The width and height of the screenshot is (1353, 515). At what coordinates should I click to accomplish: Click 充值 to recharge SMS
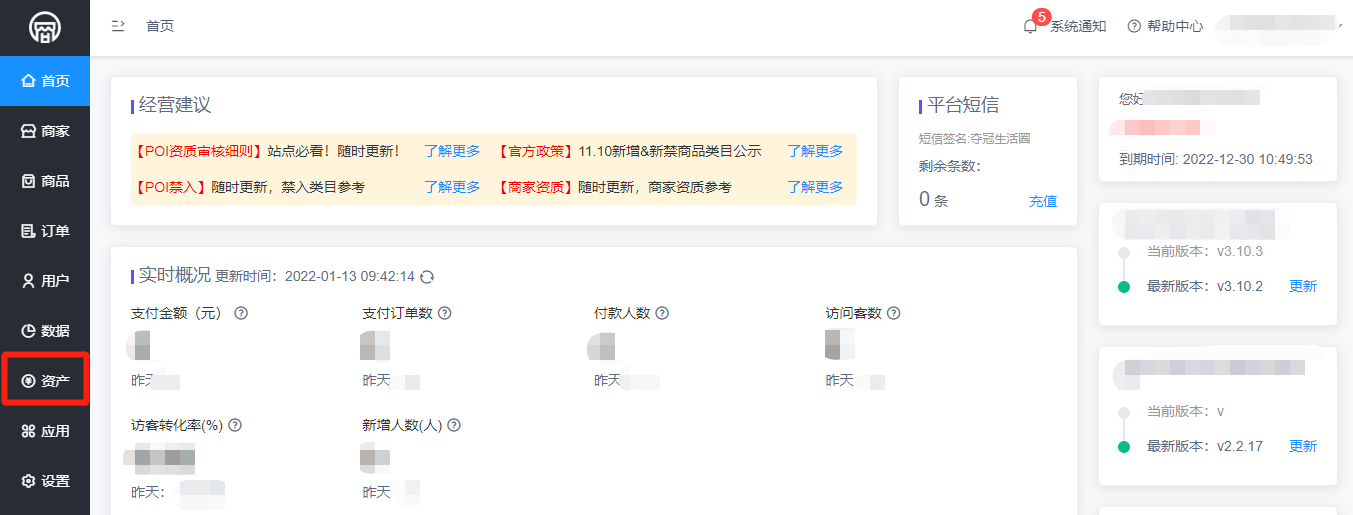[x=1043, y=201]
